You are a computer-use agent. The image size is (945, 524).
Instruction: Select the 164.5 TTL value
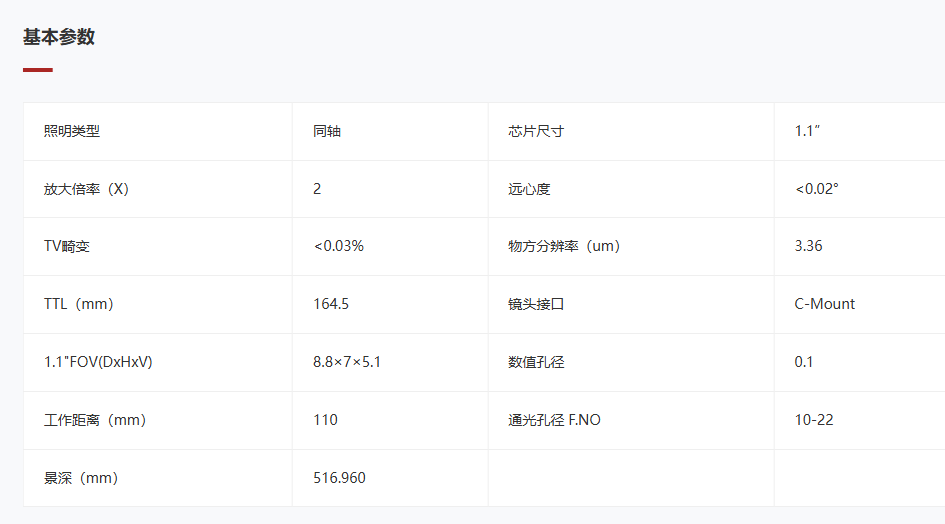pos(331,304)
